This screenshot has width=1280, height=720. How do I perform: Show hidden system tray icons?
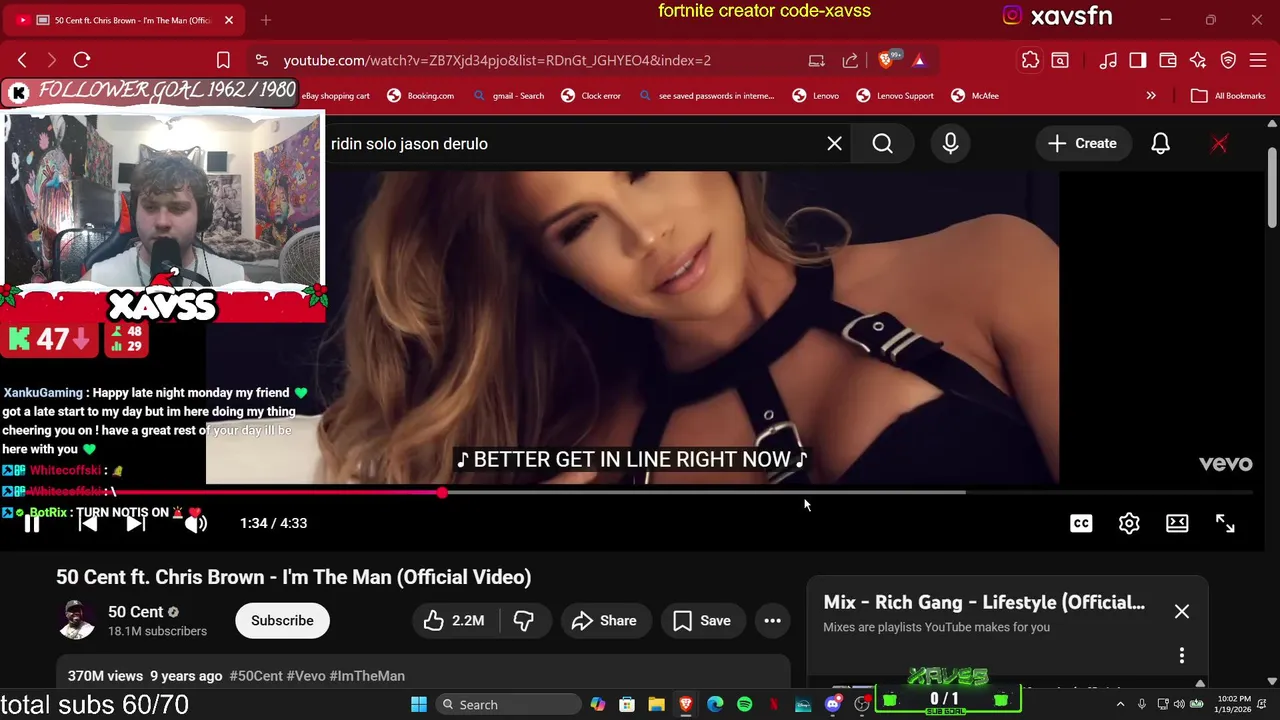pyautogui.click(x=1122, y=704)
